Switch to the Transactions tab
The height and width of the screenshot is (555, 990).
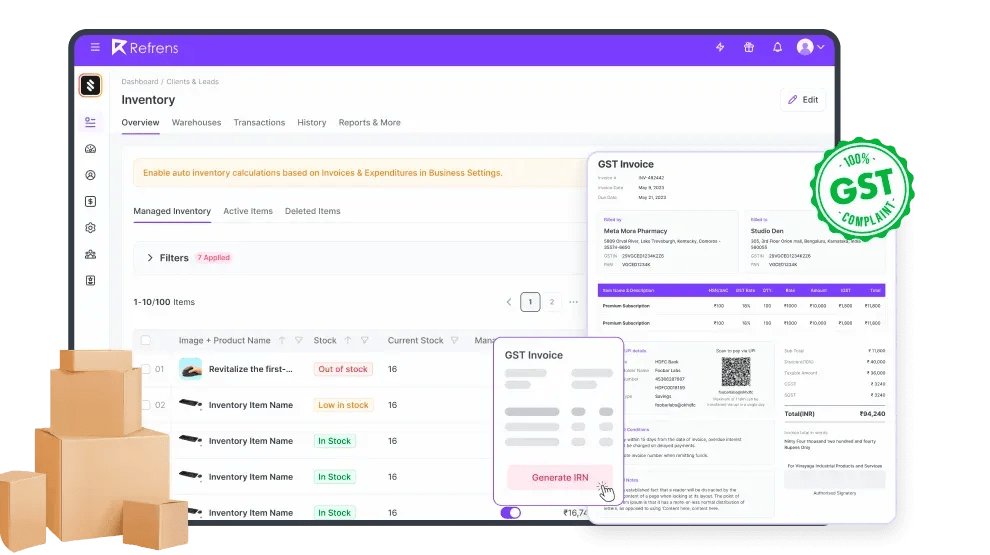coord(259,122)
